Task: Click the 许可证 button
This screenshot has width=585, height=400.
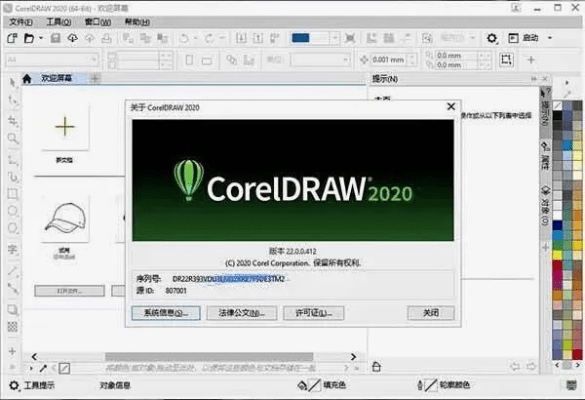Action: (314, 313)
